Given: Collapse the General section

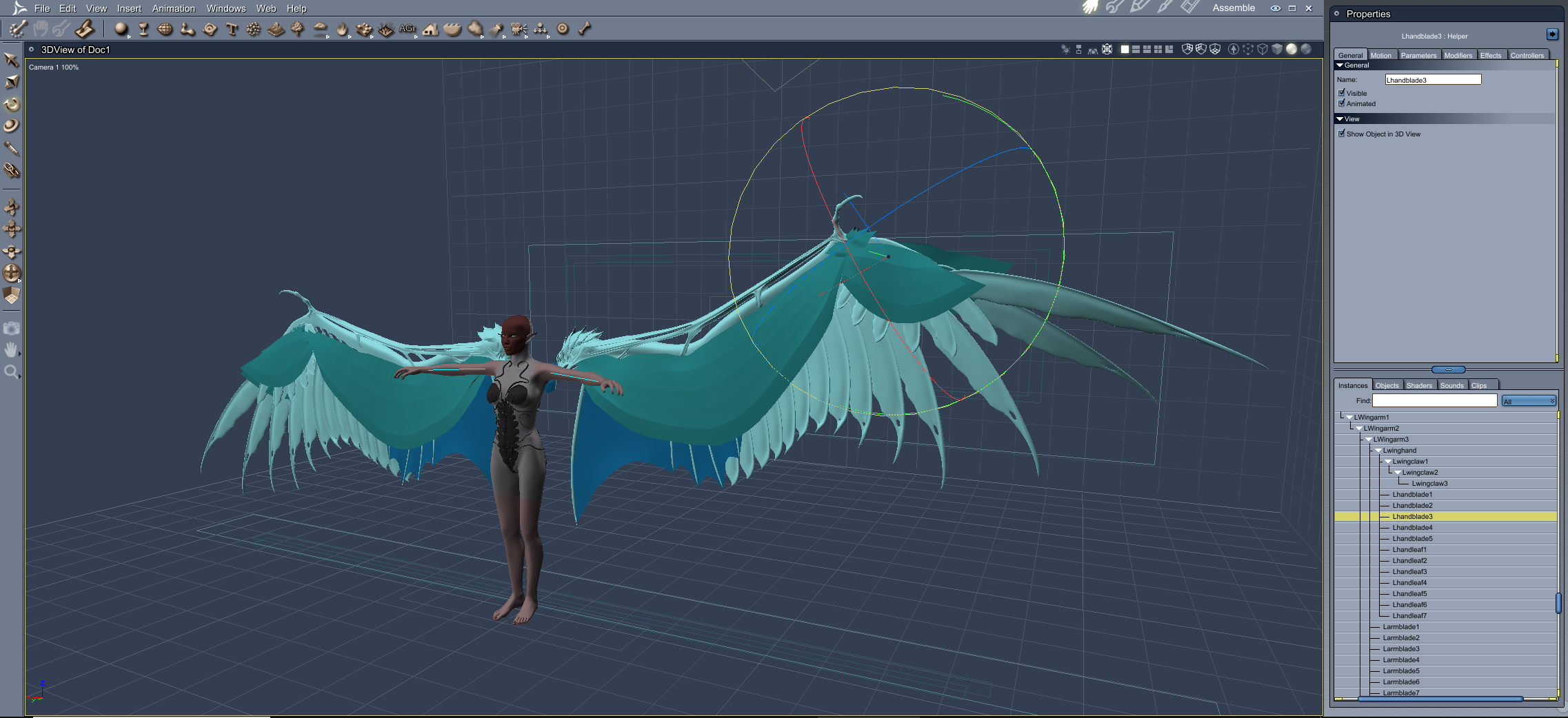Looking at the screenshot, I should tap(1340, 65).
